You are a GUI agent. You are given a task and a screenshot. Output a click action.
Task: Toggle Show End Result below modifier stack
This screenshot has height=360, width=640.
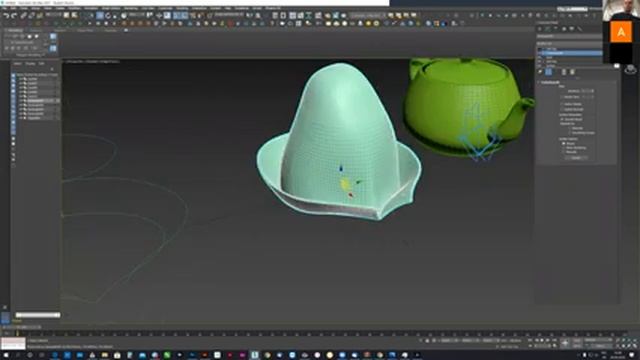549,72
